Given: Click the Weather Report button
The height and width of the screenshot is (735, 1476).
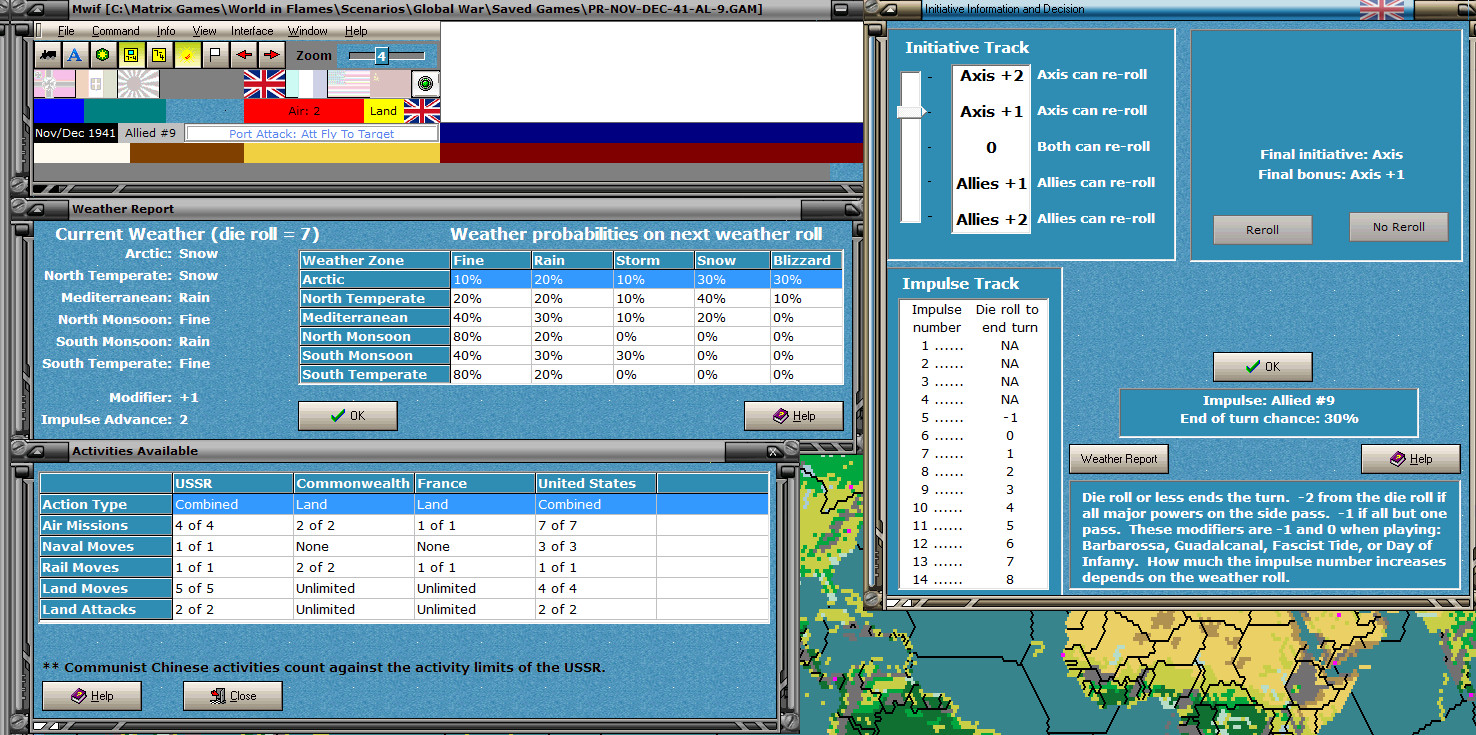Looking at the screenshot, I should coord(1118,459).
